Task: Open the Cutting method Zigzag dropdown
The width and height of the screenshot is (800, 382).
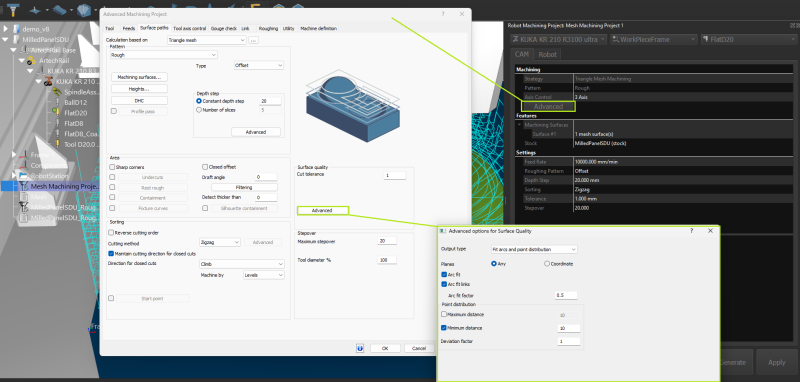Action: [x=219, y=242]
